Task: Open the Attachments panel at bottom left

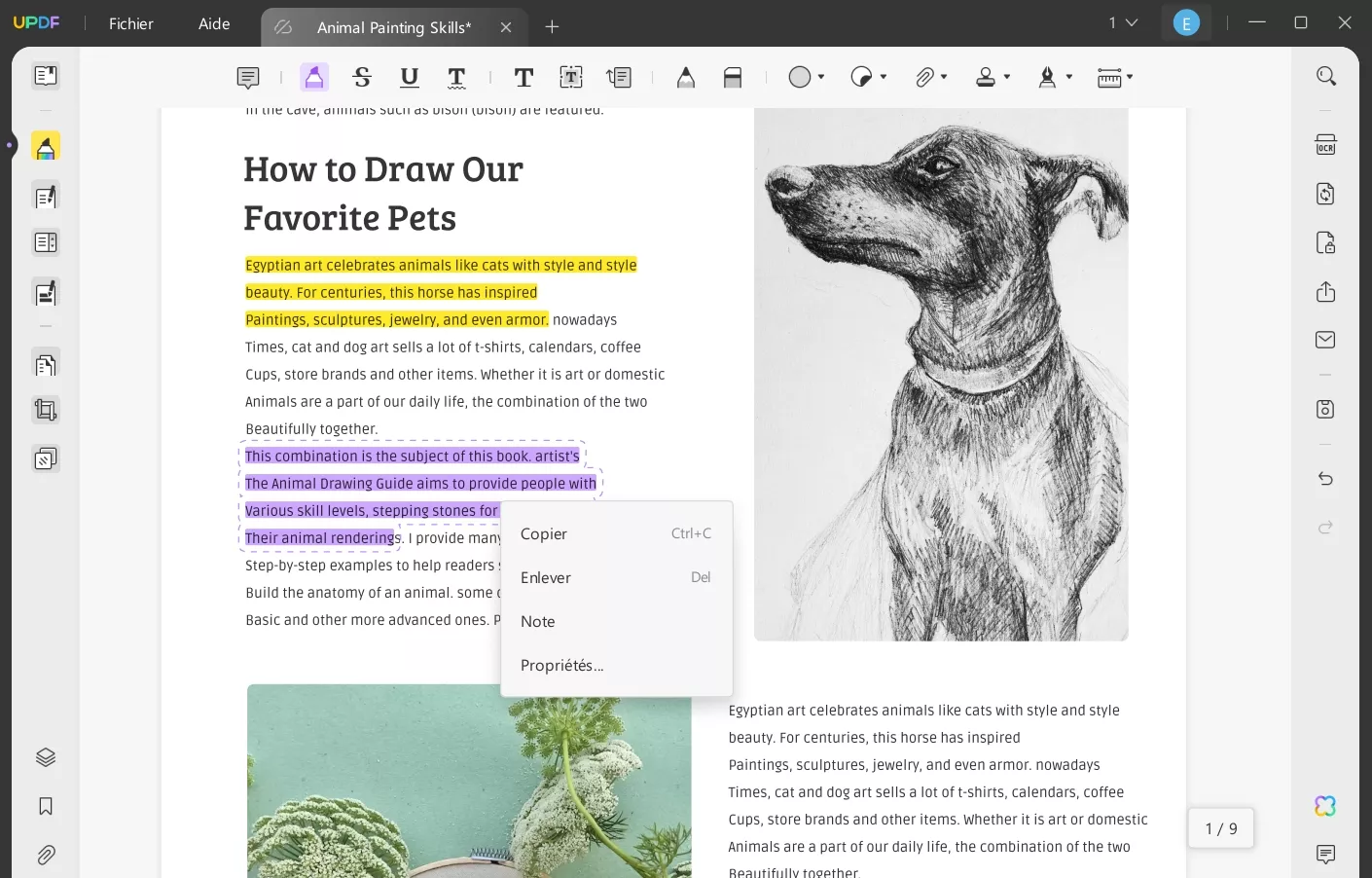Action: click(x=46, y=855)
